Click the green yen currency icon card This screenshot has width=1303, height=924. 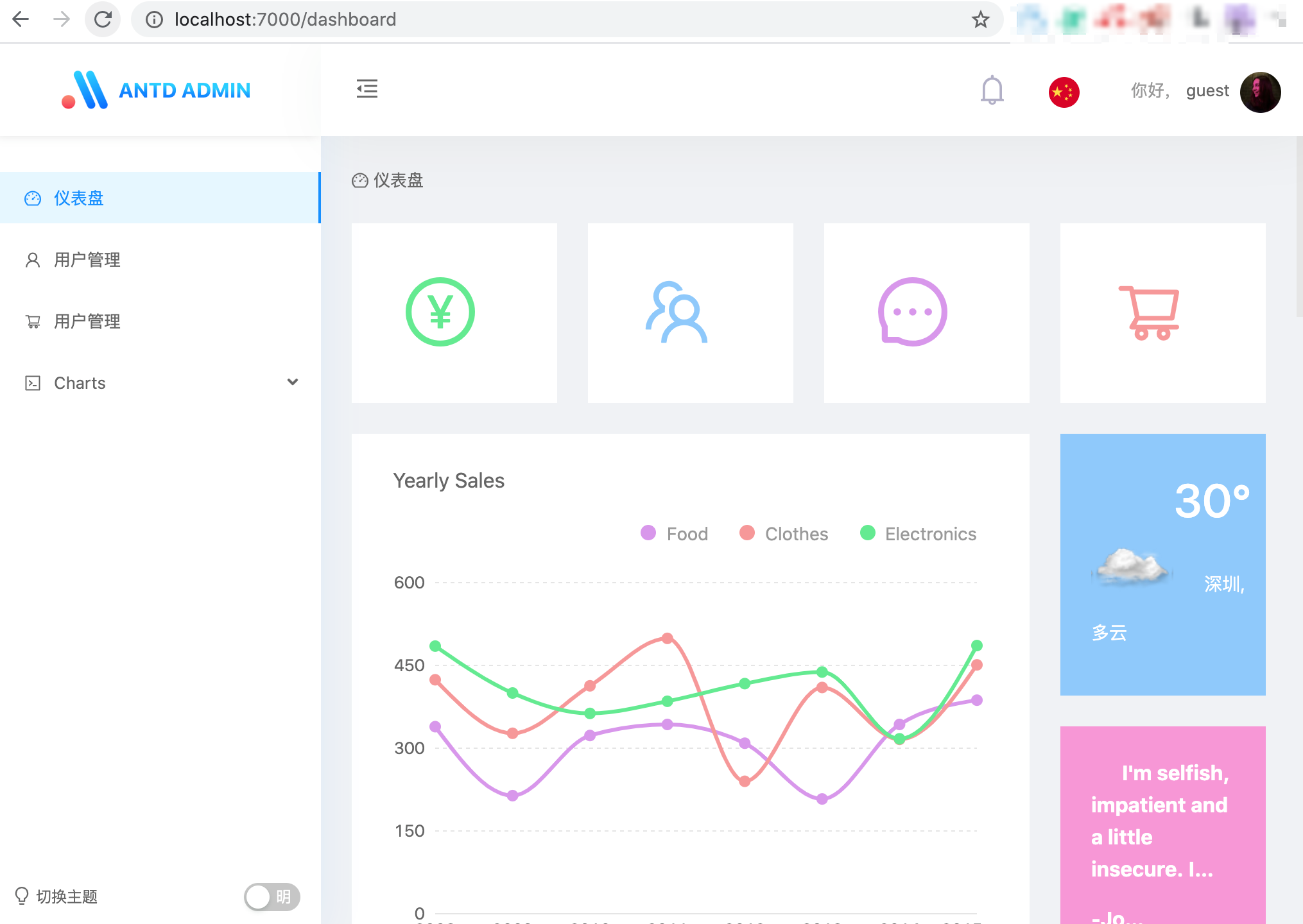coord(440,312)
